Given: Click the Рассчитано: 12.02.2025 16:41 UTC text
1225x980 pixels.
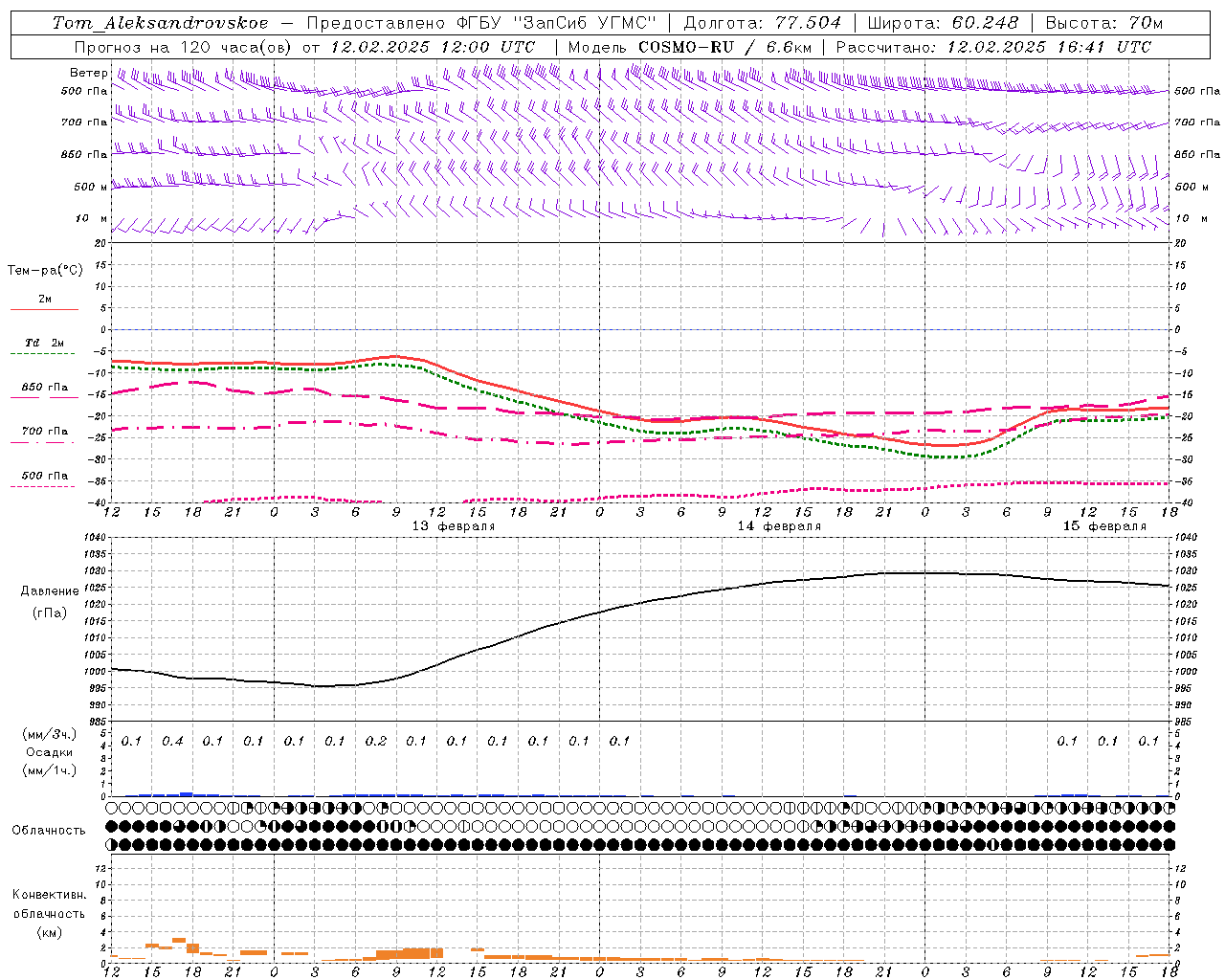Looking at the screenshot, I should [993, 47].
